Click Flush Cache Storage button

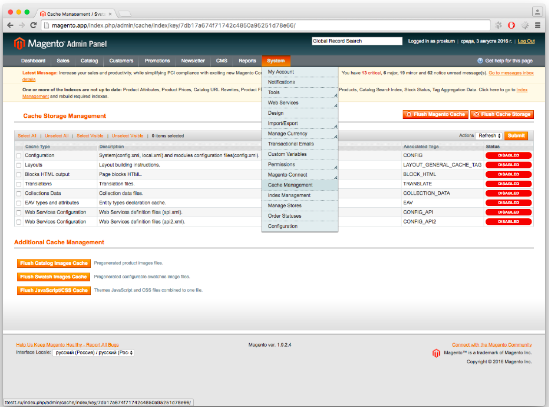click(502, 114)
